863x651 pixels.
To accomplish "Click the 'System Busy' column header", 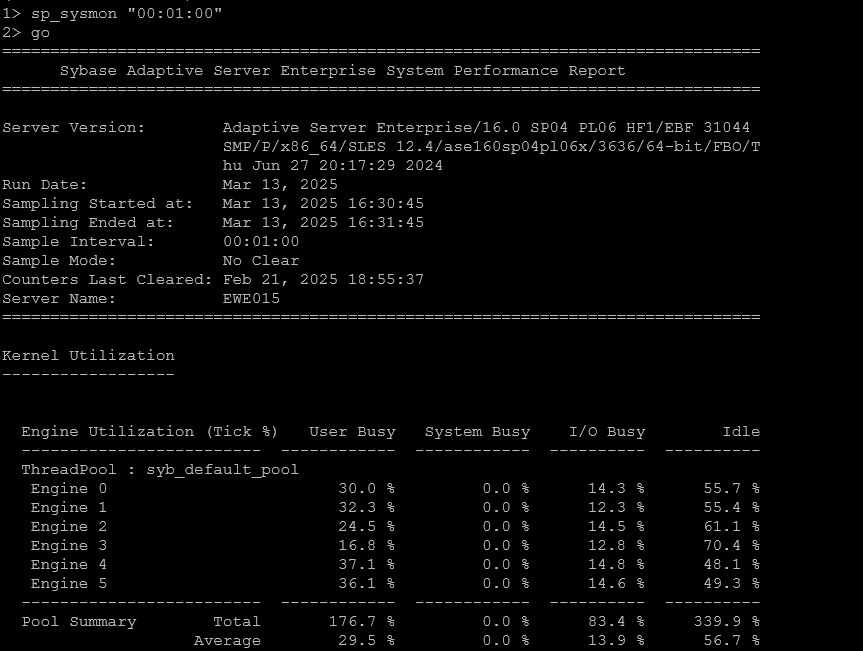I will [477, 432].
